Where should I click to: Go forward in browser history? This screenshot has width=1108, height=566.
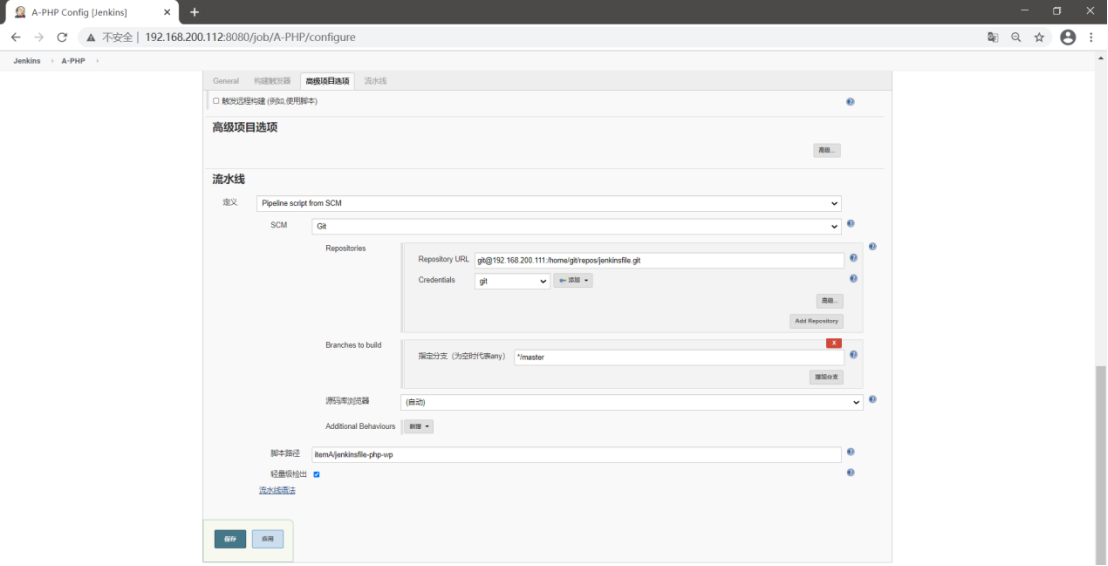tap(39, 37)
